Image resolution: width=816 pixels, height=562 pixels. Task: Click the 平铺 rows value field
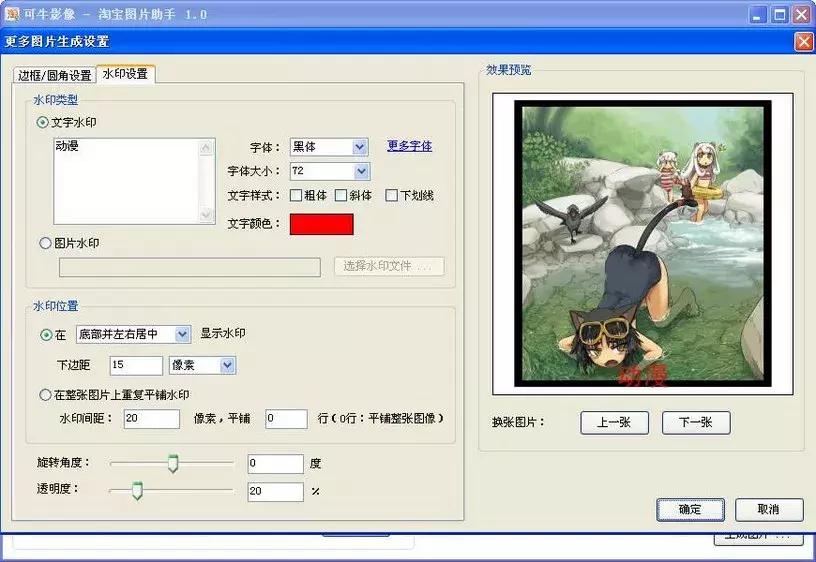[286, 418]
